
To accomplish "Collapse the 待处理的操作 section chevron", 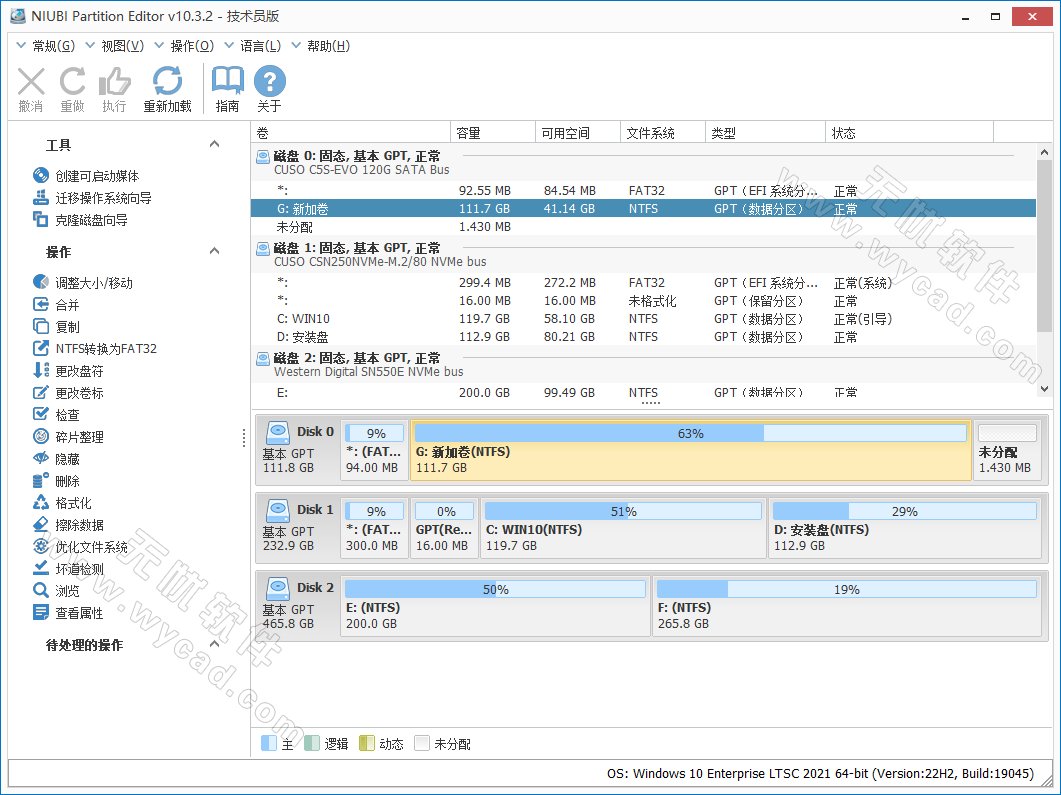I will (x=215, y=643).
